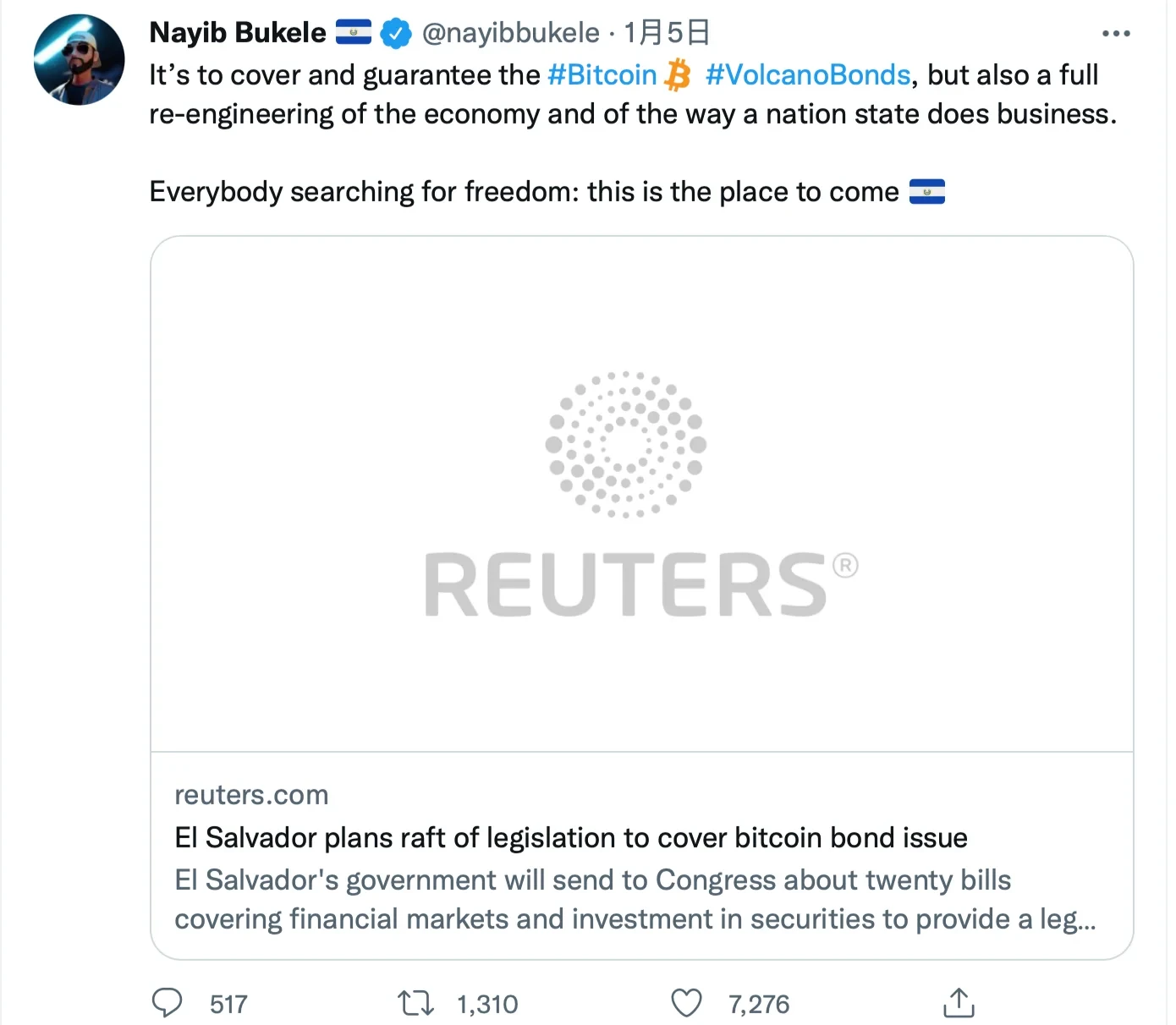The height and width of the screenshot is (1025, 1176).
Task: Reply using the speech bubble icon
Action: [x=167, y=1003]
